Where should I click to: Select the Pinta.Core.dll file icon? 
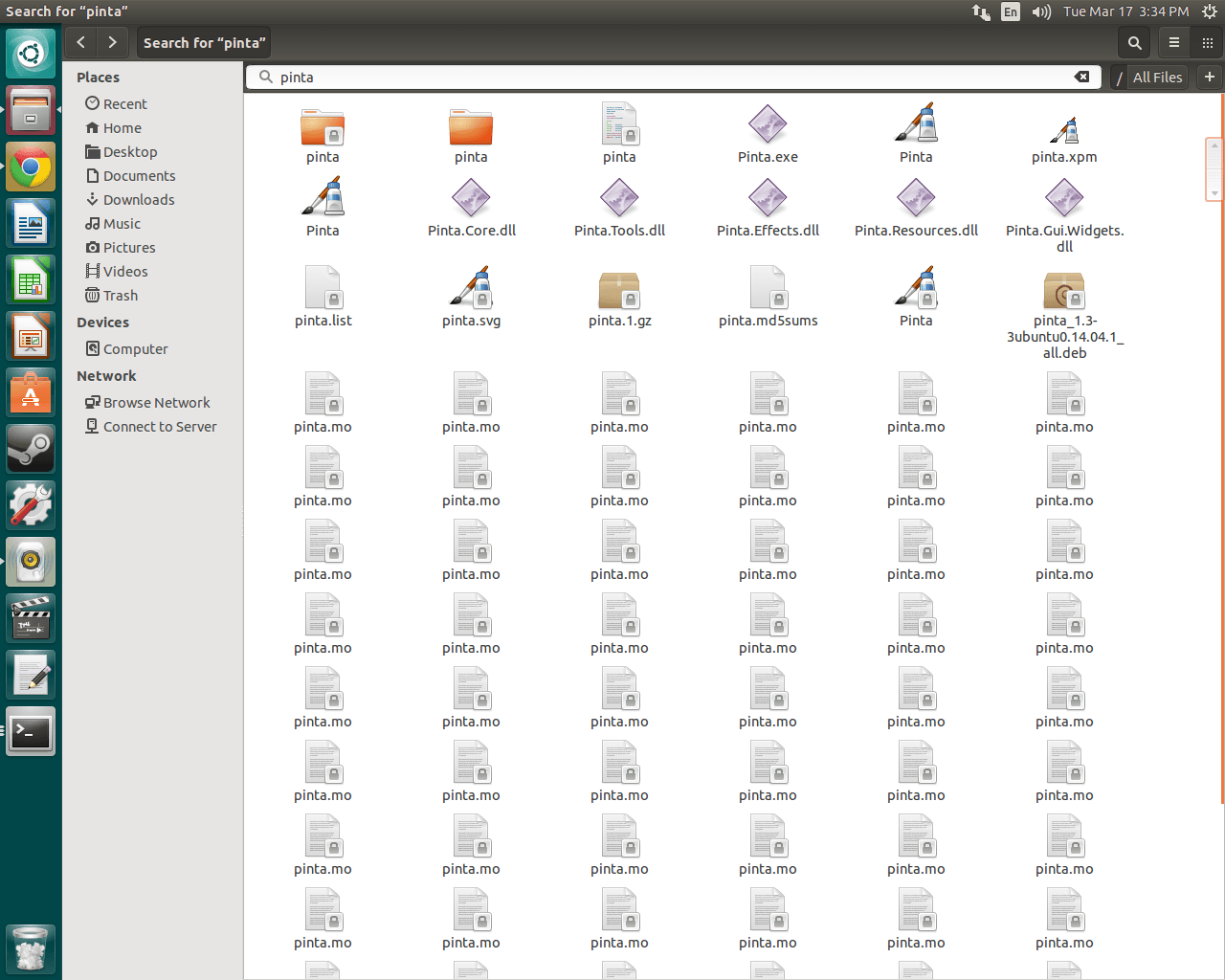(x=471, y=197)
